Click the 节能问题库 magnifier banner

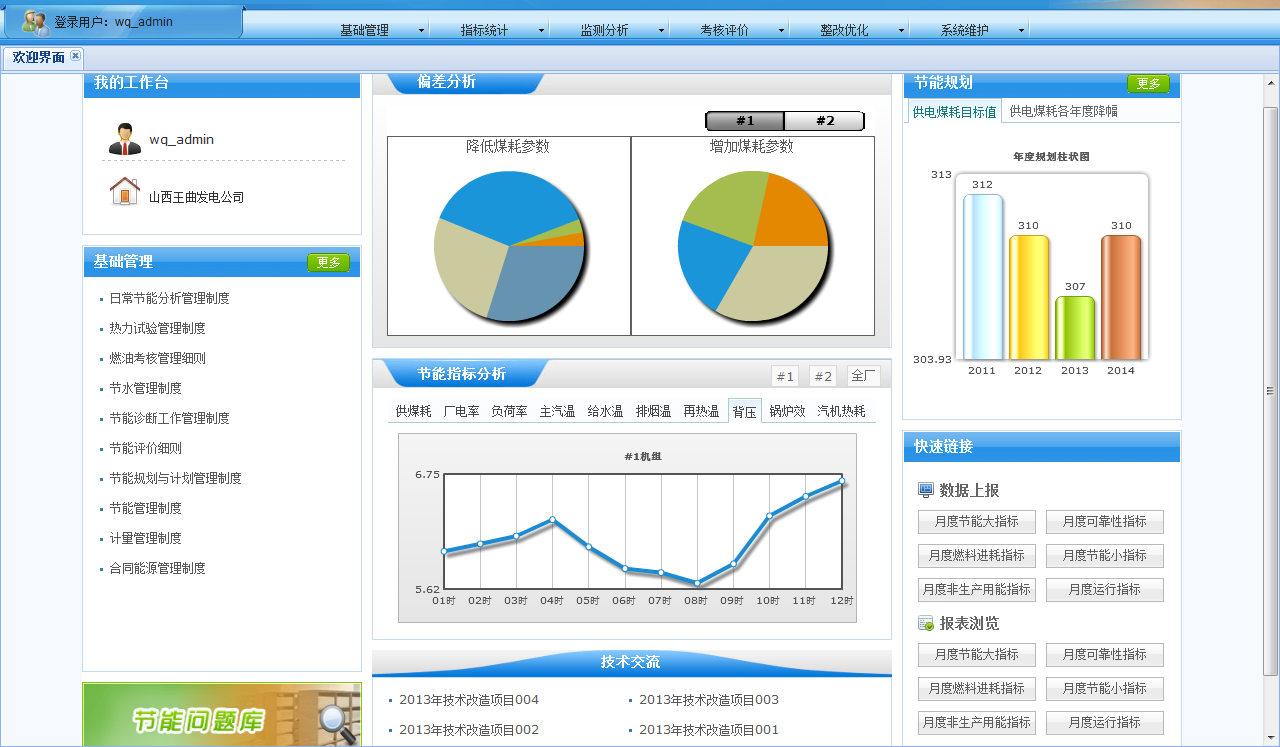pos(221,715)
